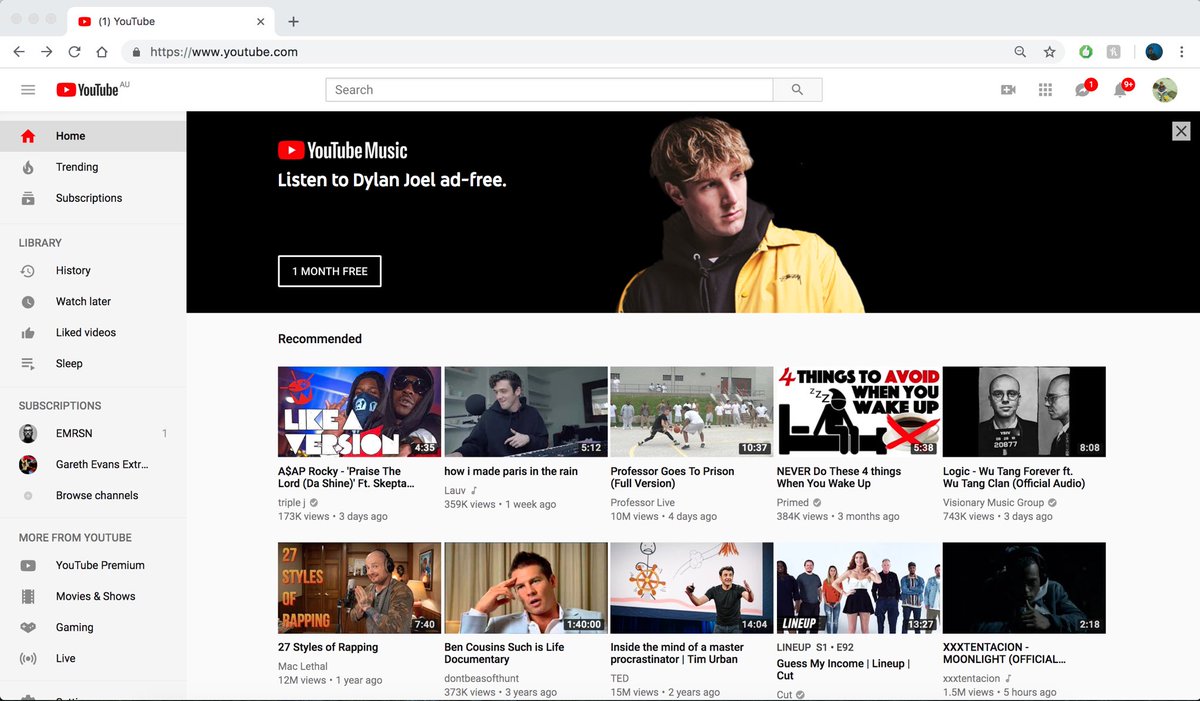The height and width of the screenshot is (701, 1200).
Task: Open the Logic Wu Tang Forever thumbnail
Action: (1024, 412)
